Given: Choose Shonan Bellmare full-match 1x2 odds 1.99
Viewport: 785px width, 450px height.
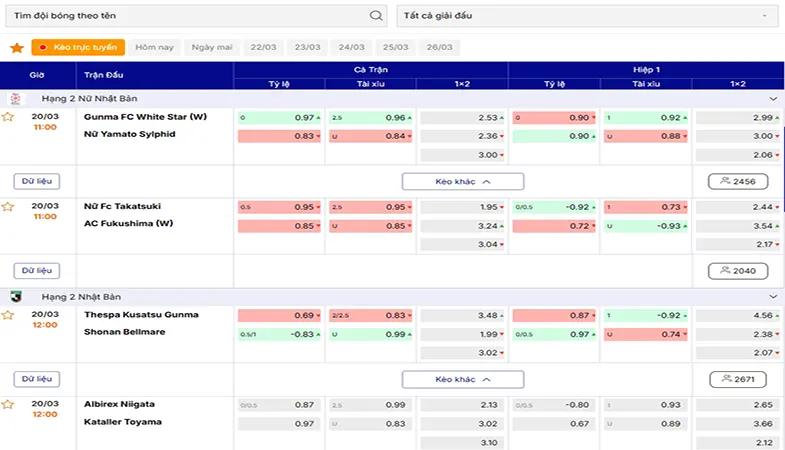Looking at the screenshot, I should (462, 334).
